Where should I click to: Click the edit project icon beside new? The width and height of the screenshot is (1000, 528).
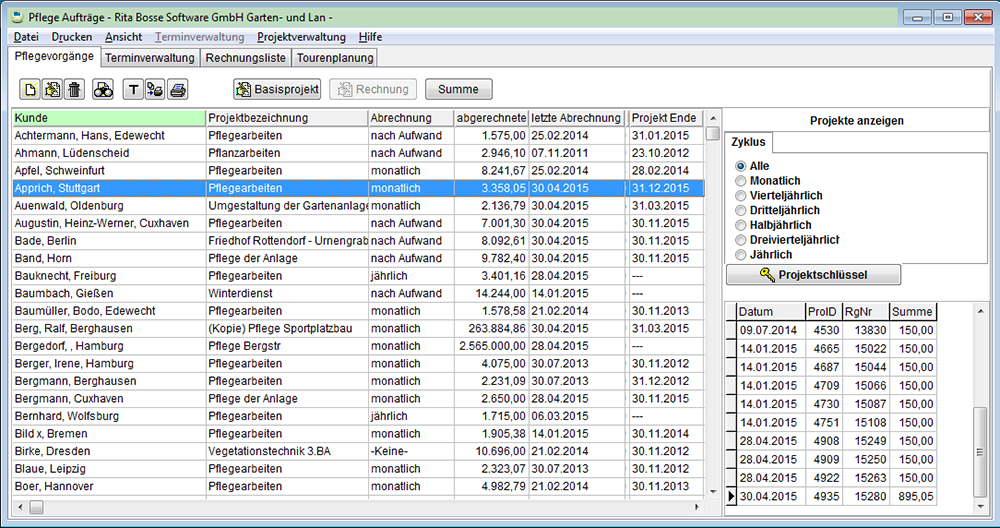[x=52, y=90]
